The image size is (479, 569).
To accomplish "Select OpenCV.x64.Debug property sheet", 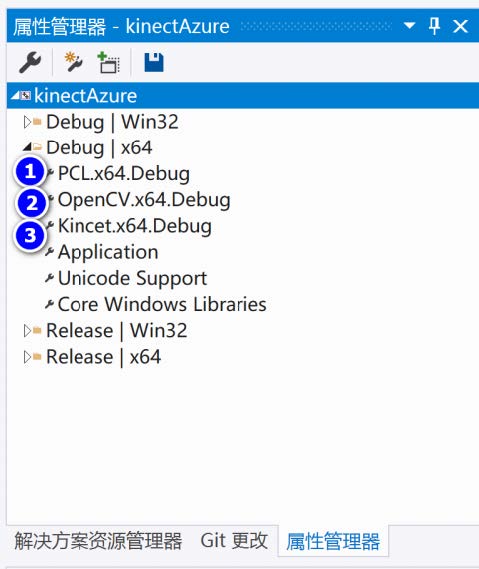I will pos(144,200).
